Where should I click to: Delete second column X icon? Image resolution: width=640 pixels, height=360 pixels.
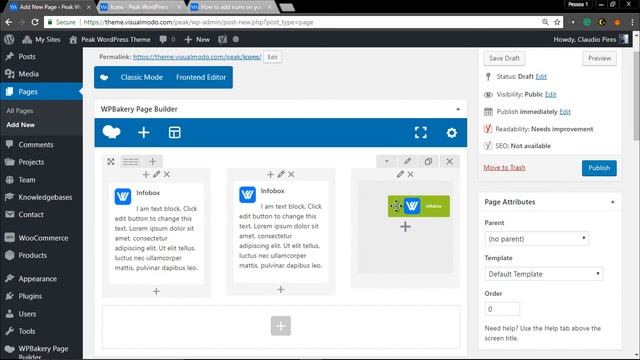[291, 174]
